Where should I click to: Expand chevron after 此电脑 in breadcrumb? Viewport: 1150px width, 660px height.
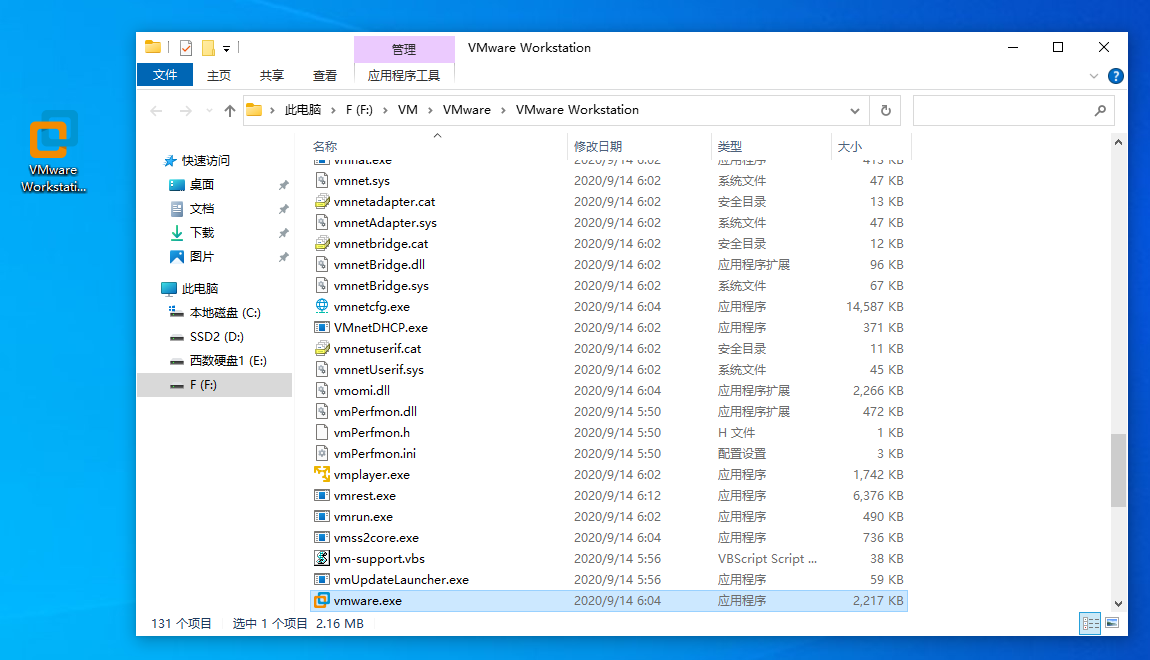(x=333, y=110)
